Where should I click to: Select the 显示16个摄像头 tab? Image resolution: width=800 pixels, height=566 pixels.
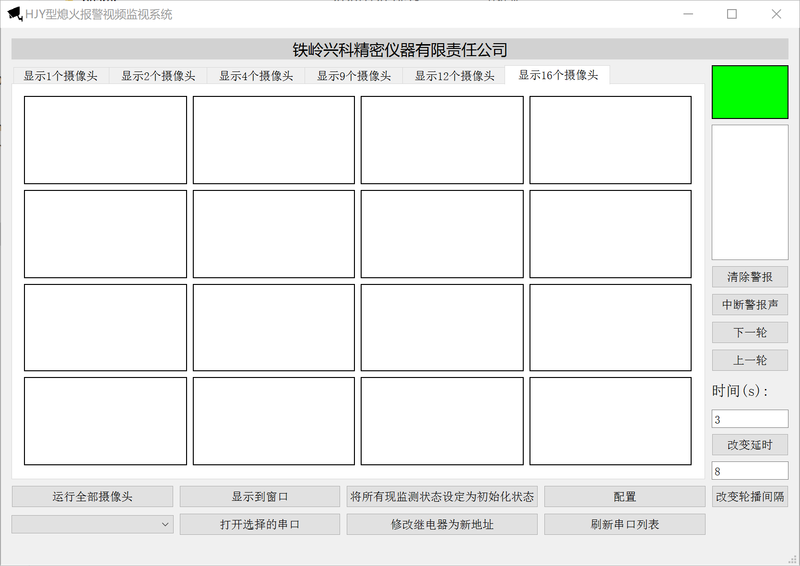[x=558, y=75]
